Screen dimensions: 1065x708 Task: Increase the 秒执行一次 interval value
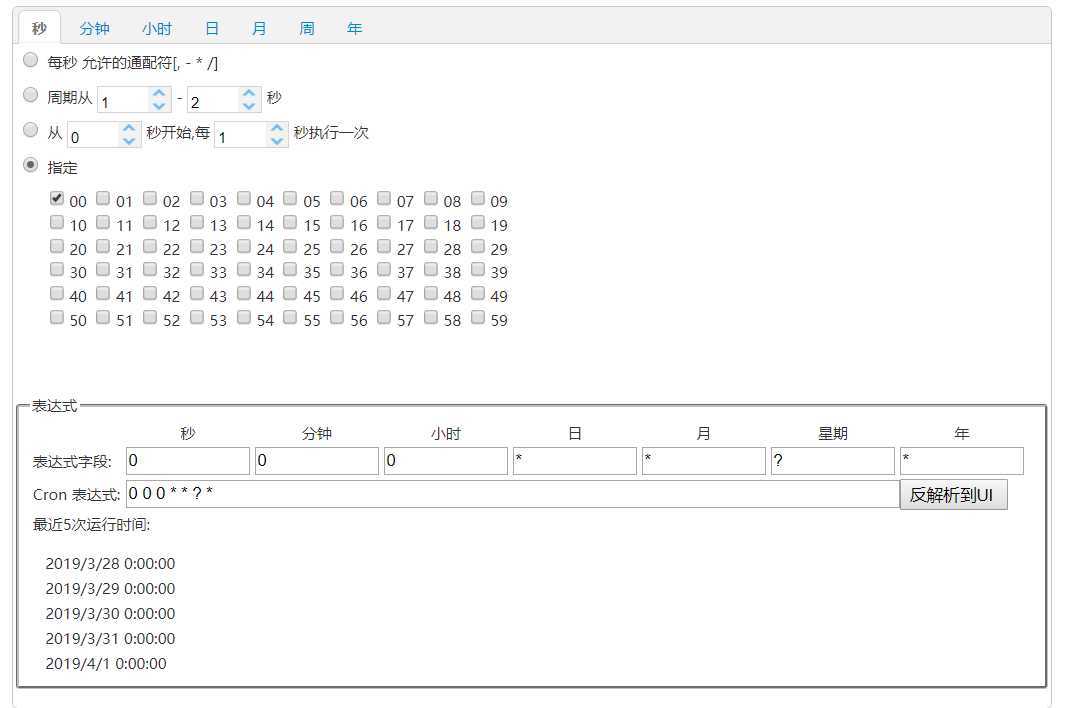(276, 127)
